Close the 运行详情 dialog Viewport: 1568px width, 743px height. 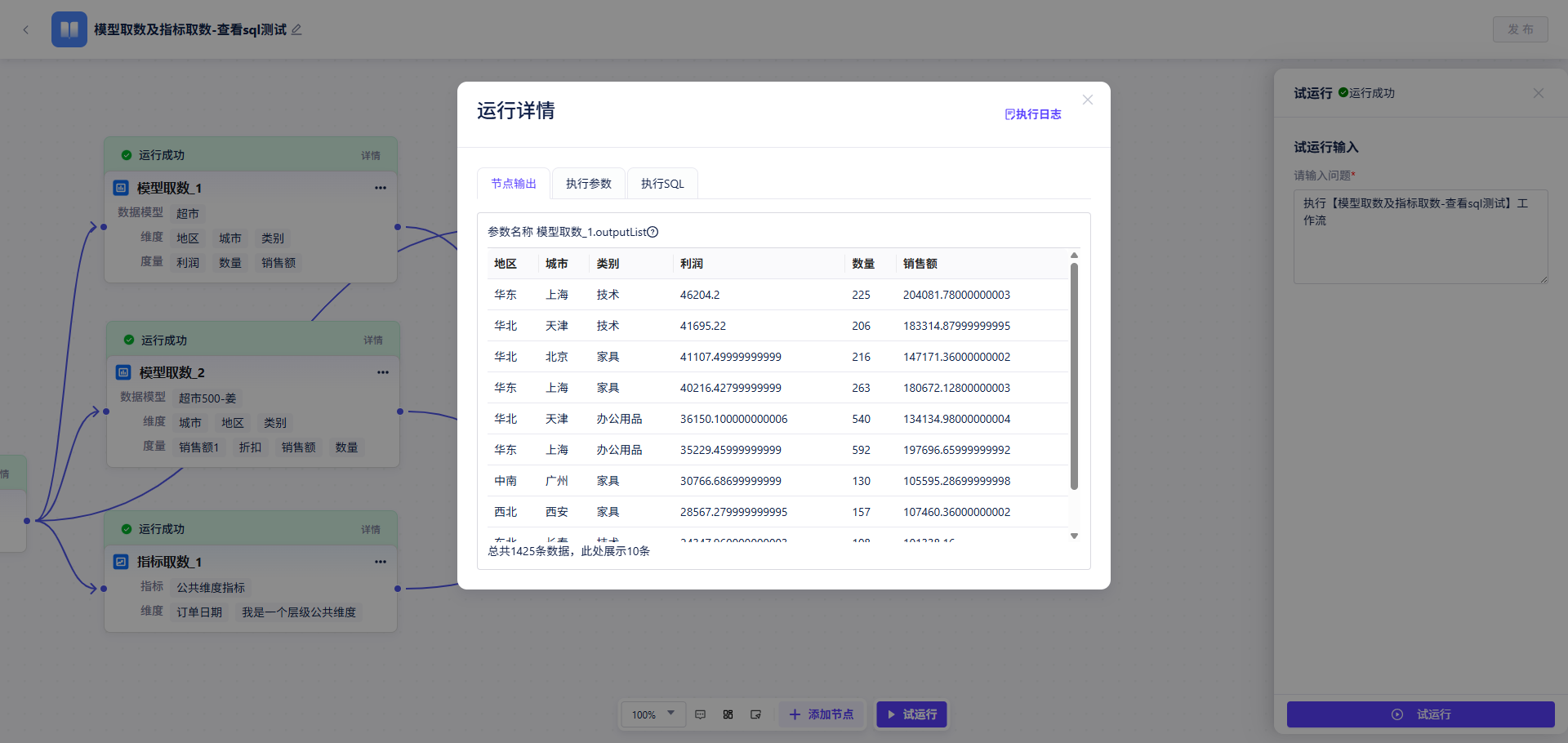click(1088, 100)
